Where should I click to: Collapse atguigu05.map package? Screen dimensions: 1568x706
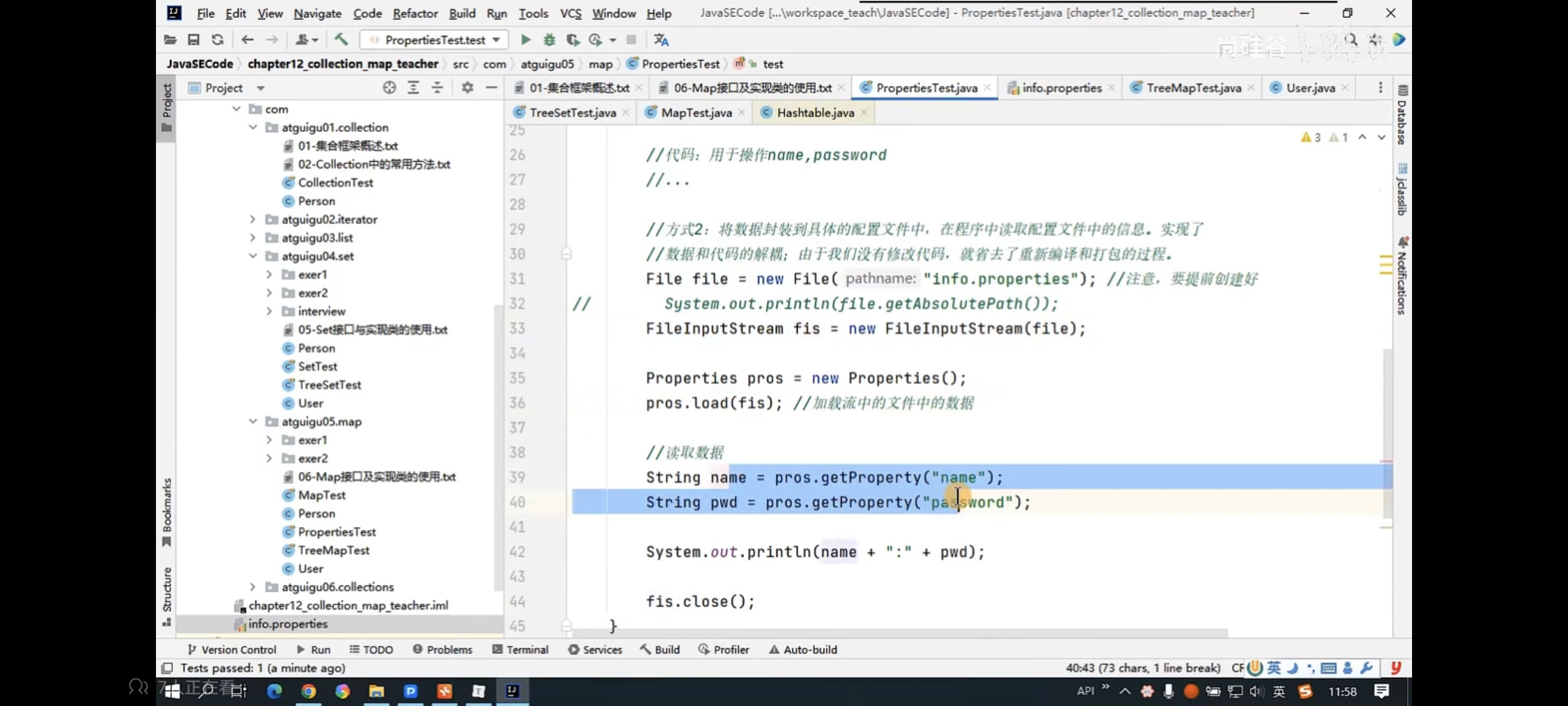(253, 421)
